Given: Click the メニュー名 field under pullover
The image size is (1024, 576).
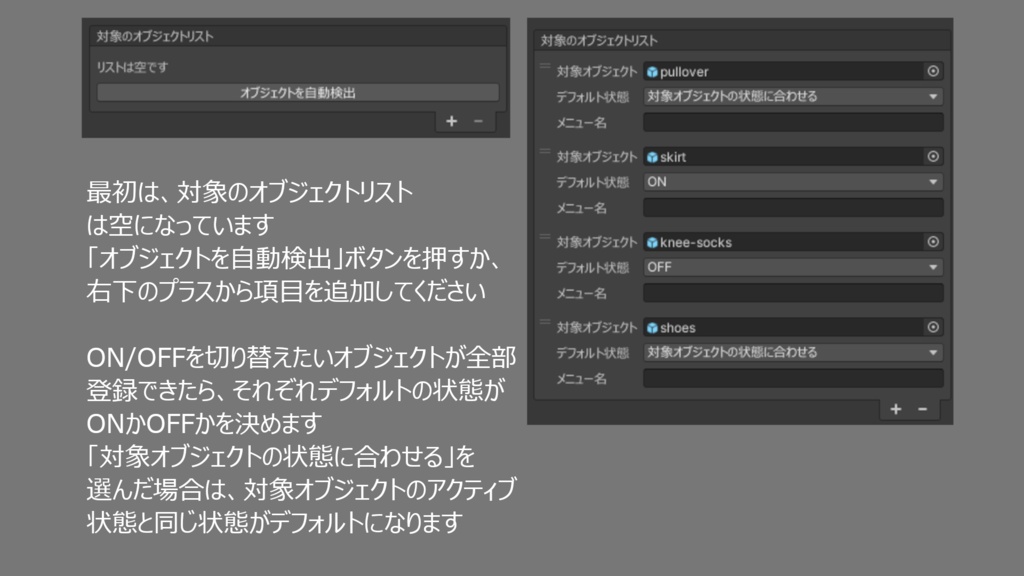Looking at the screenshot, I should coord(793,121).
